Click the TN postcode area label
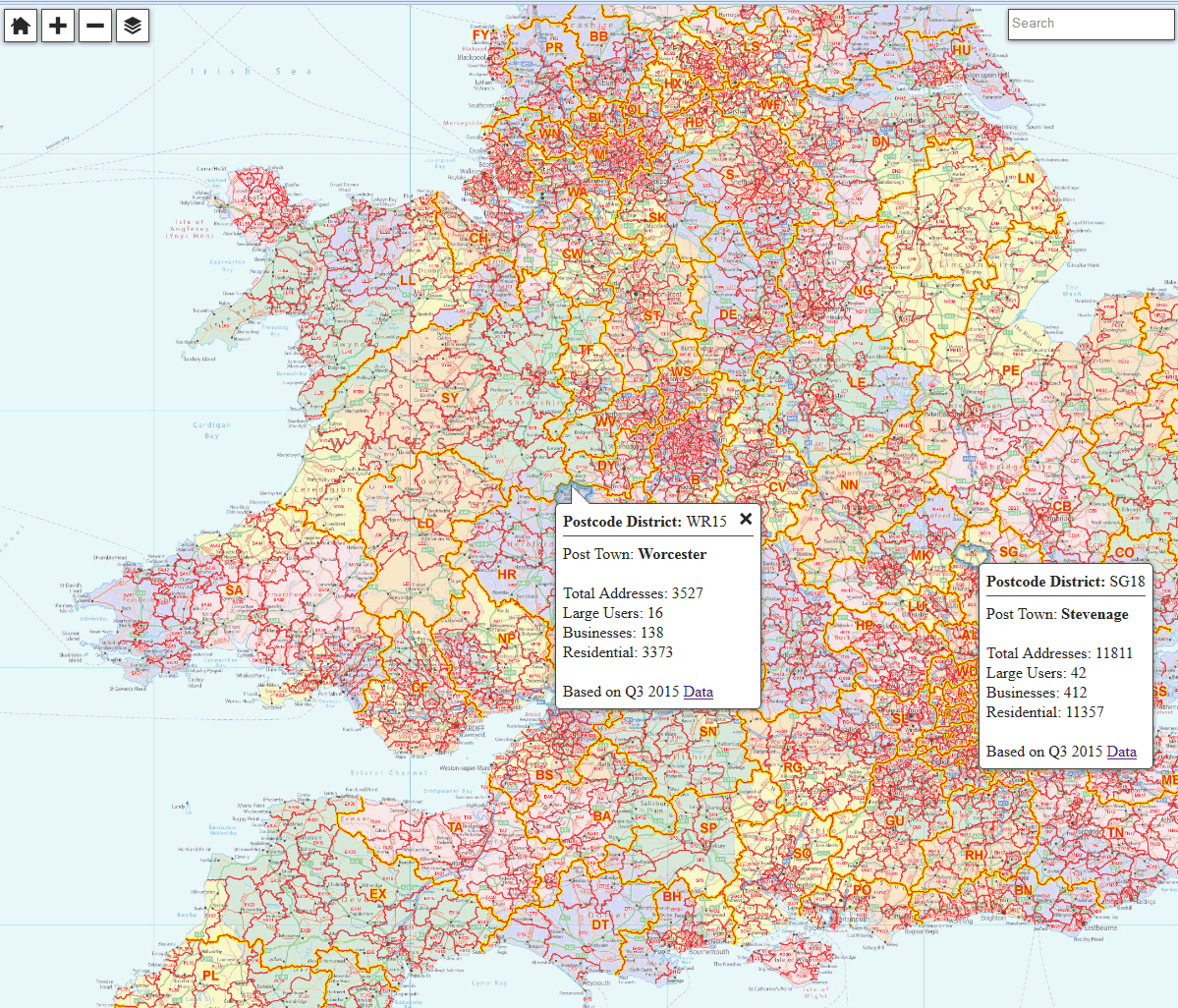 click(x=1115, y=832)
